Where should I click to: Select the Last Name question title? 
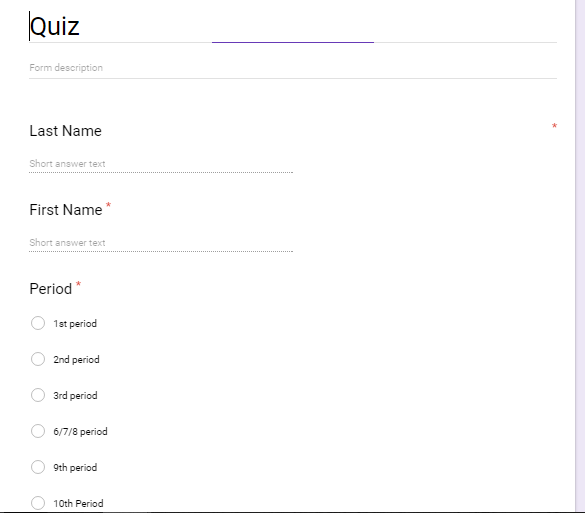point(66,131)
